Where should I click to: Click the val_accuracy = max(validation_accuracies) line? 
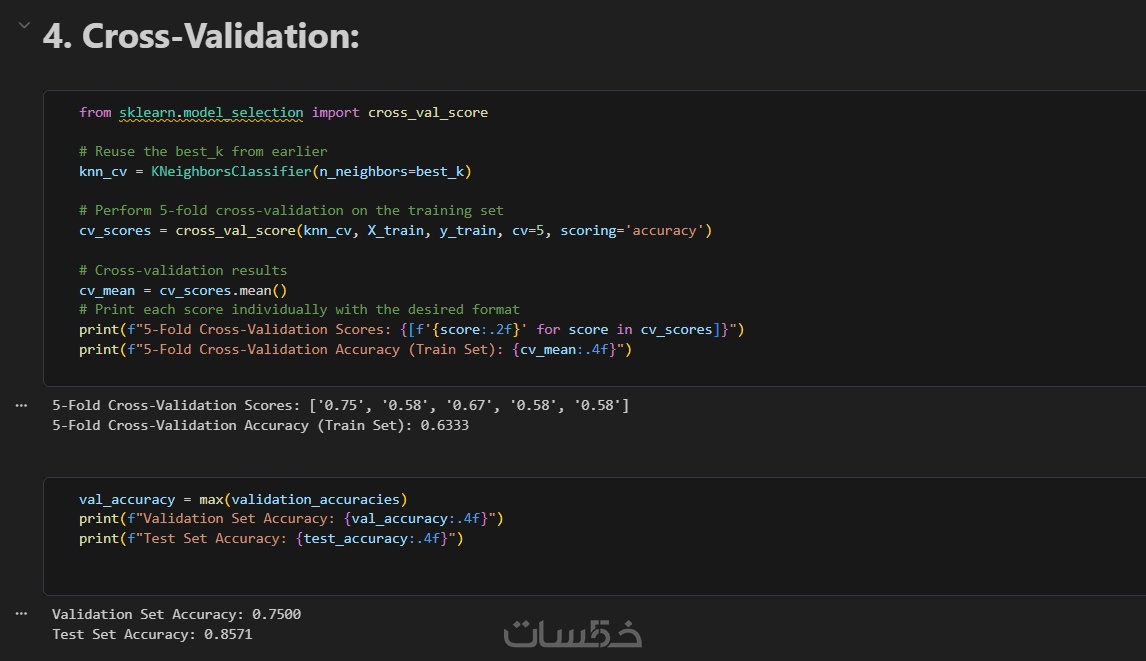click(243, 499)
